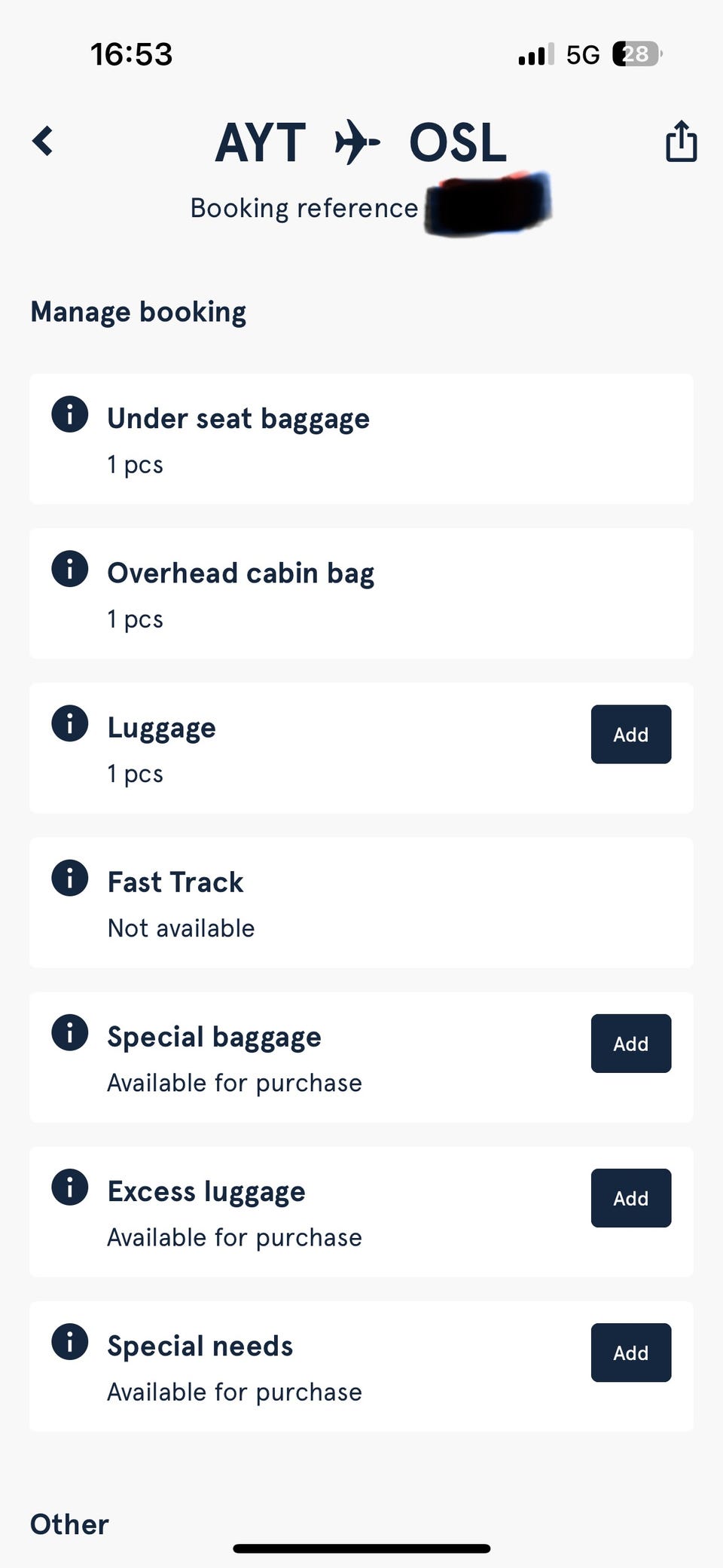Viewport: 723px width, 1568px height.
Task: Show info for Special needs
Action: 70,1342
